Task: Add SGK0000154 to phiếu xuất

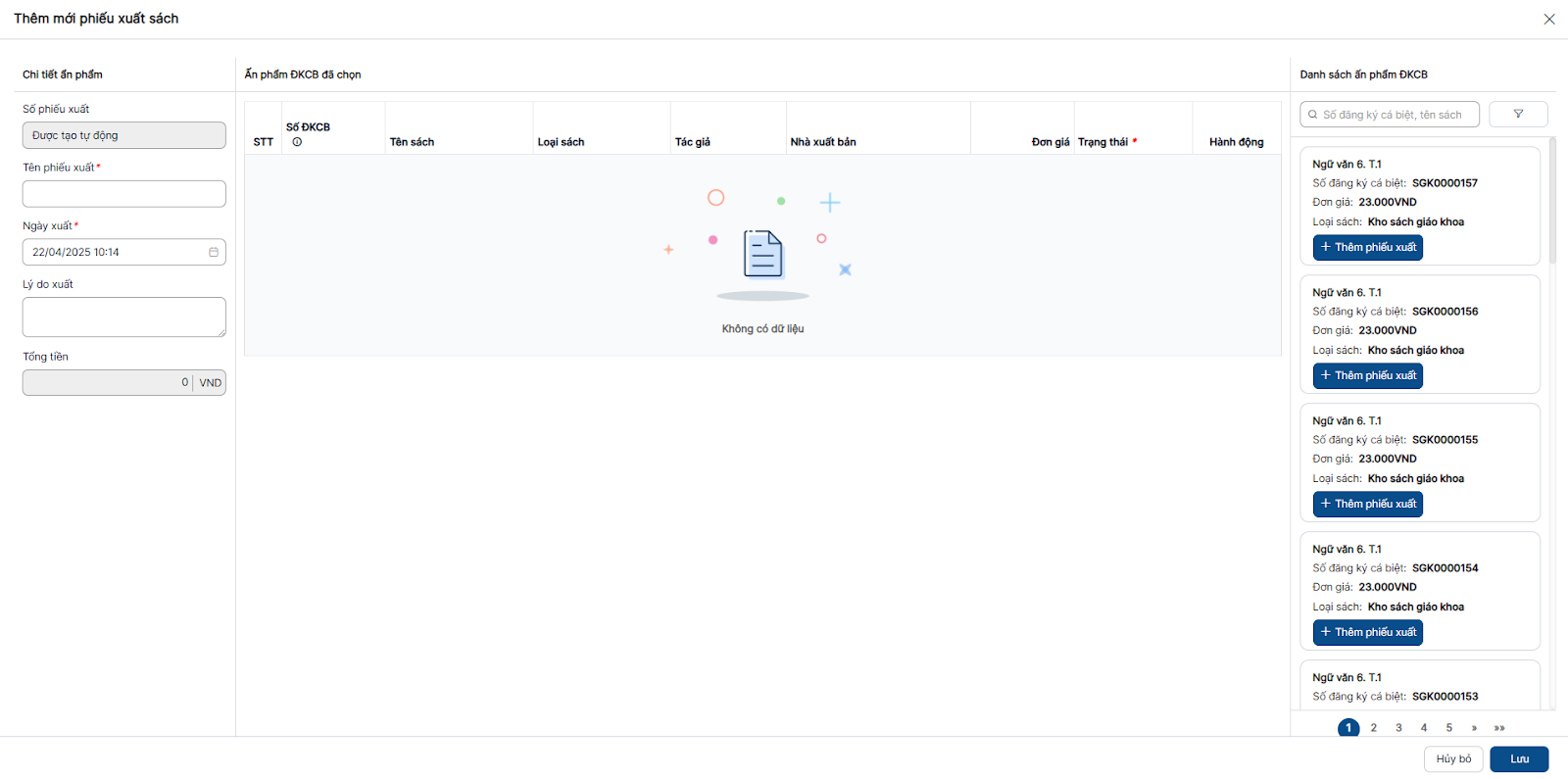Action: pos(1367,632)
